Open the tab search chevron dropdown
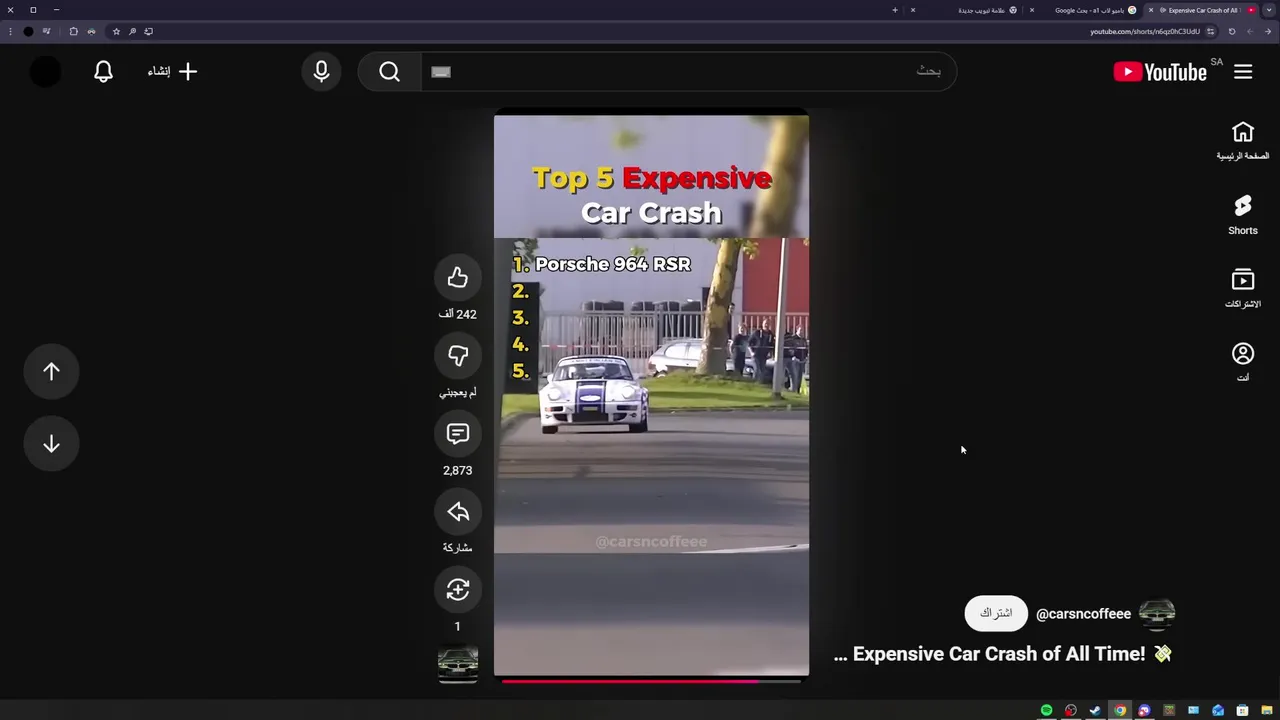1280x720 pixels. 1267,10
